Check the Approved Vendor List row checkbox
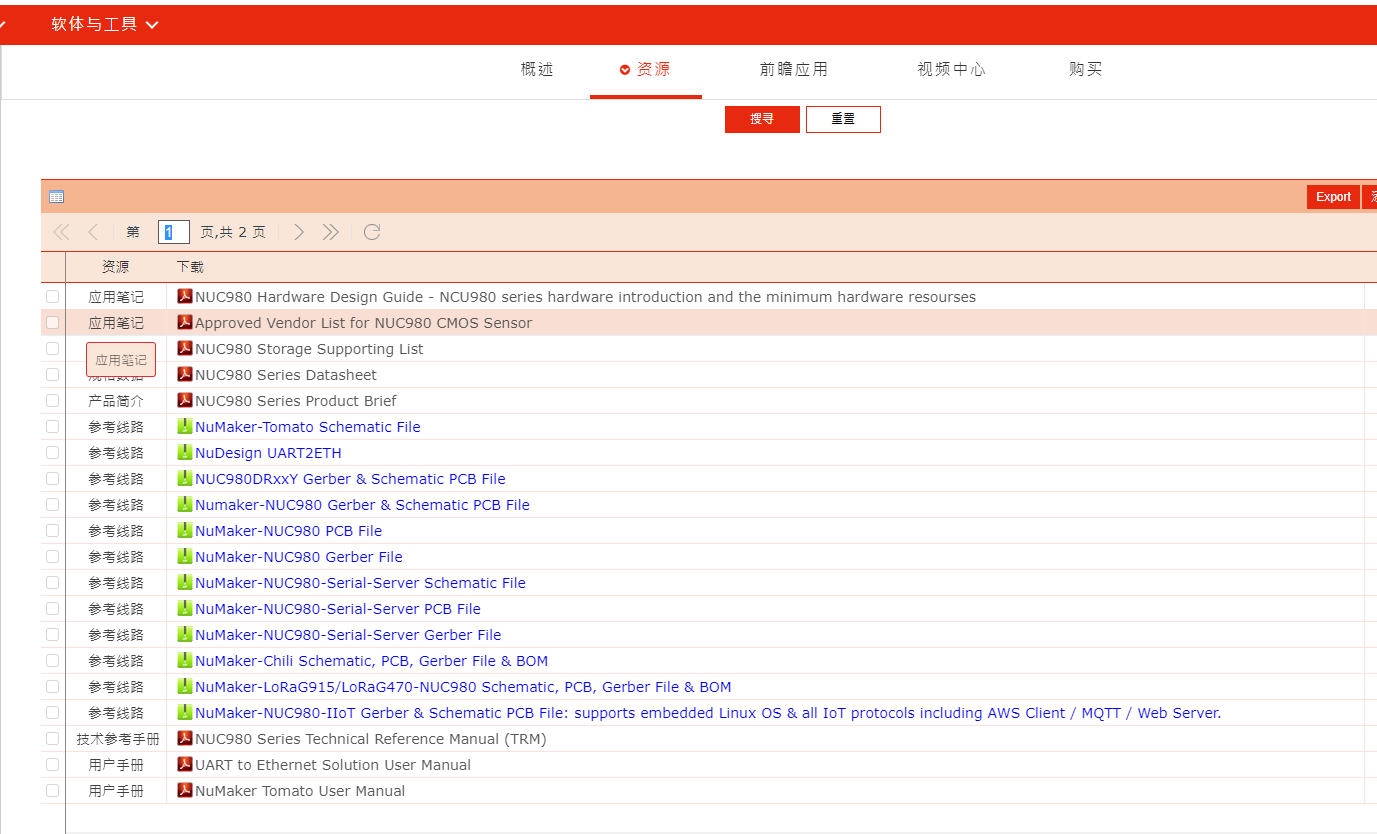The image size is (1377, 834). pos(52,322)
